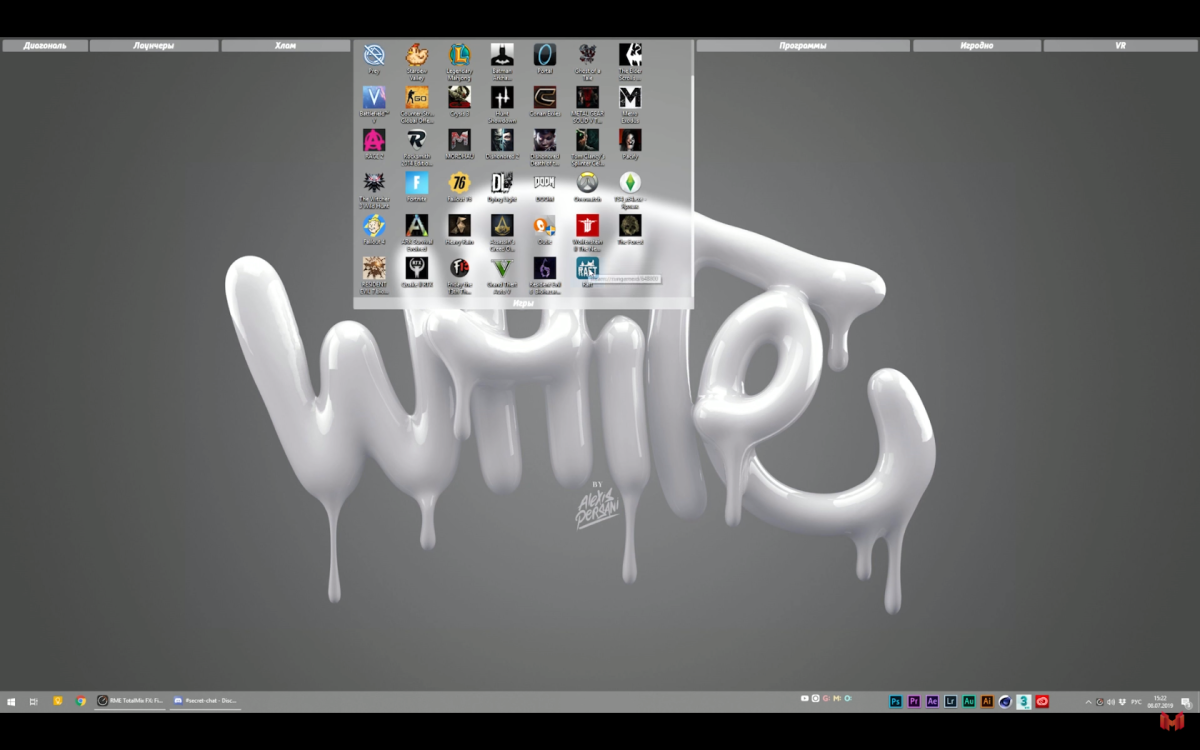
Task: Open Fortnite
Action: point(417,184)
